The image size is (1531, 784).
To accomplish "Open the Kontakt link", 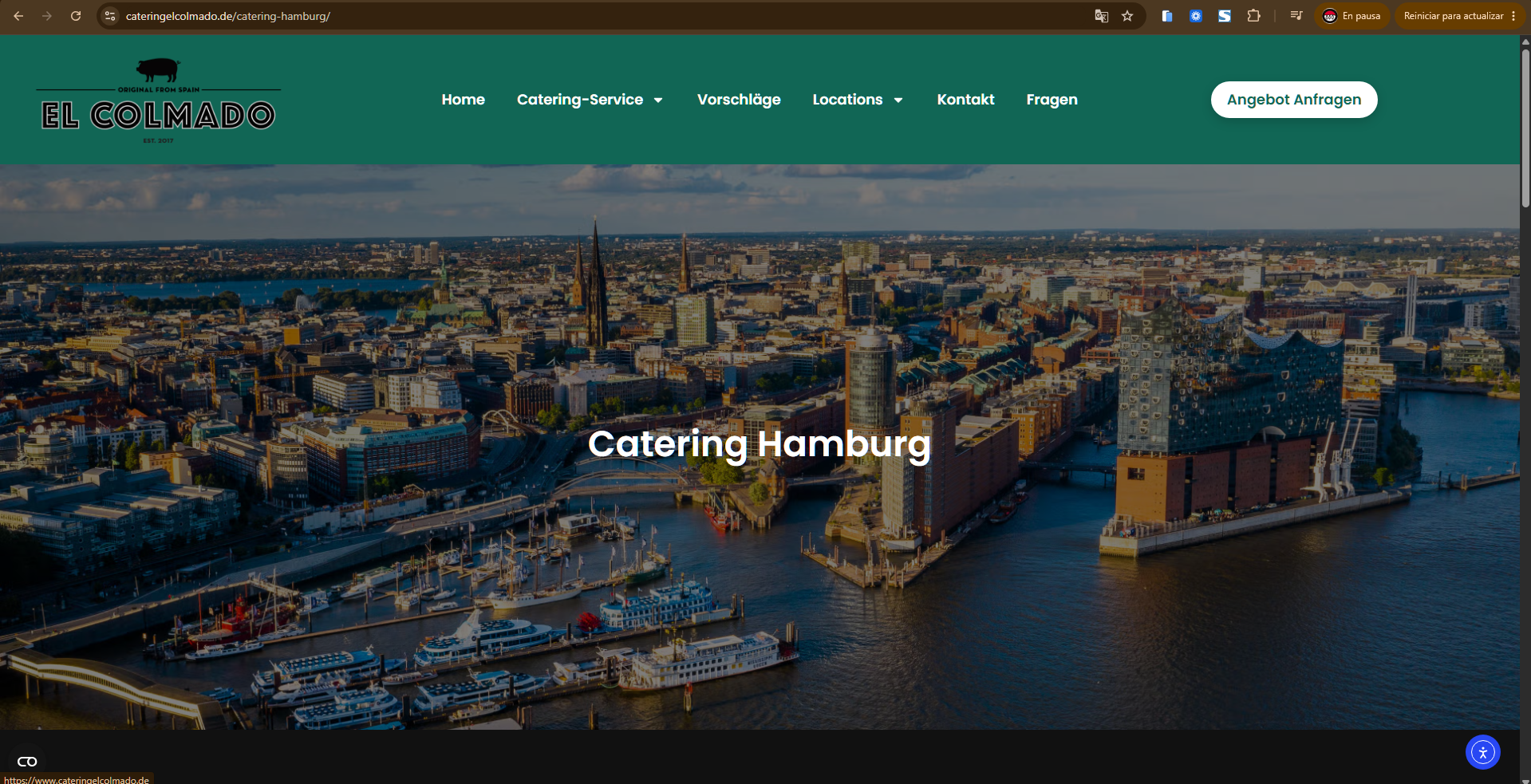I will click(965, 100).
